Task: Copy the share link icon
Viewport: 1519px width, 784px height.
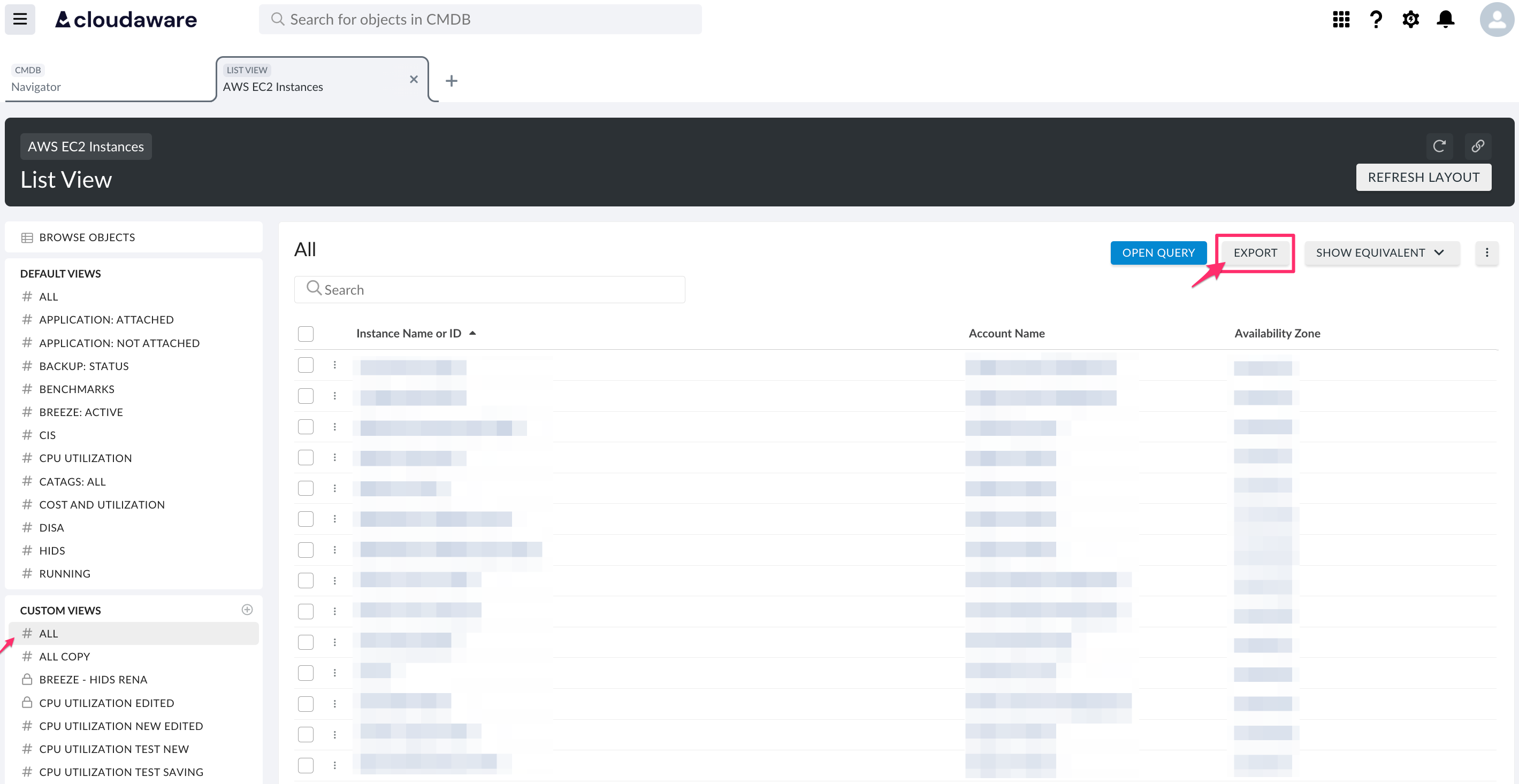Action: coord(1478,145)
